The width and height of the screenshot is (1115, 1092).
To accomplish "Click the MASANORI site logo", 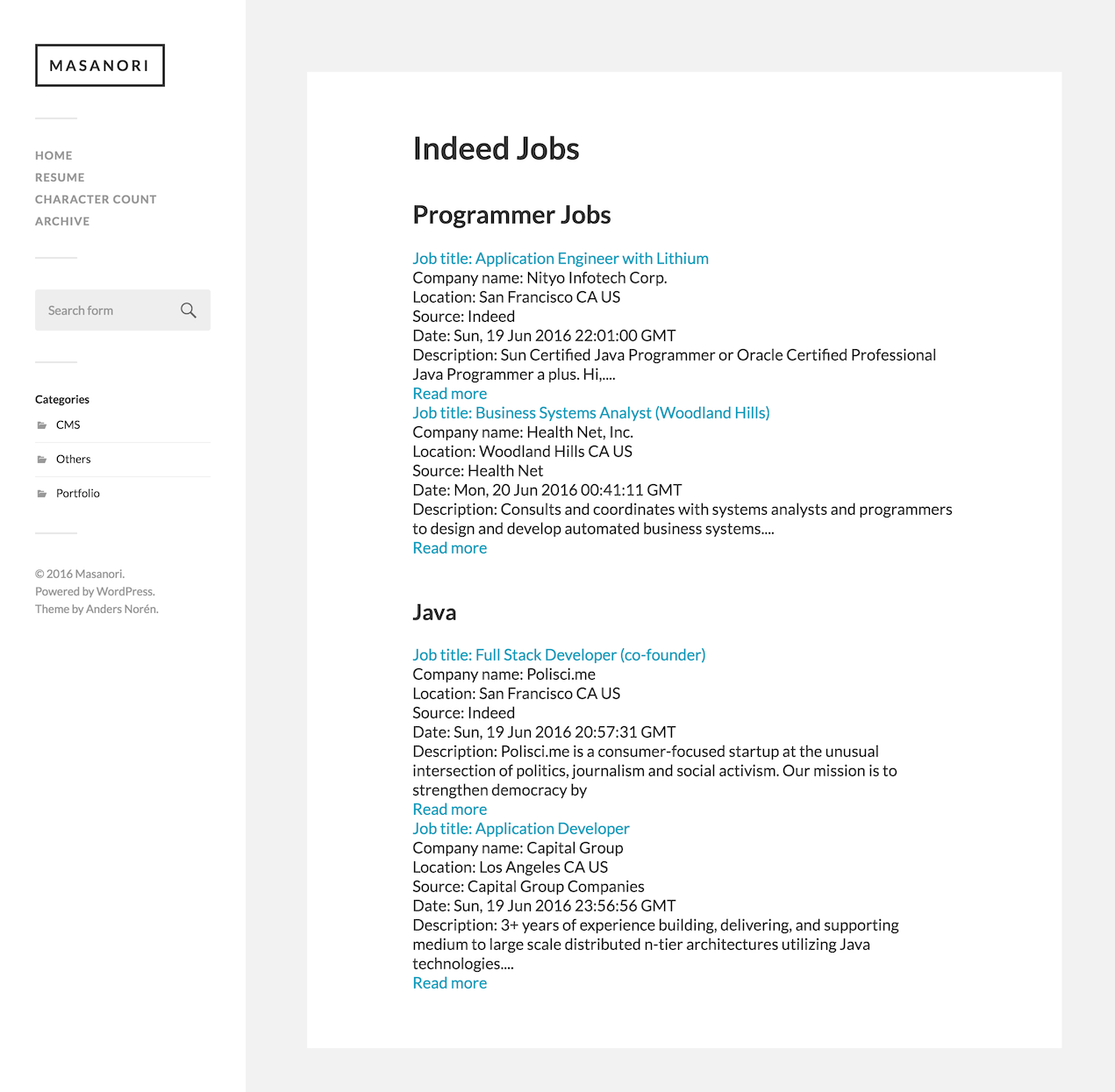I will pos(100,66).
